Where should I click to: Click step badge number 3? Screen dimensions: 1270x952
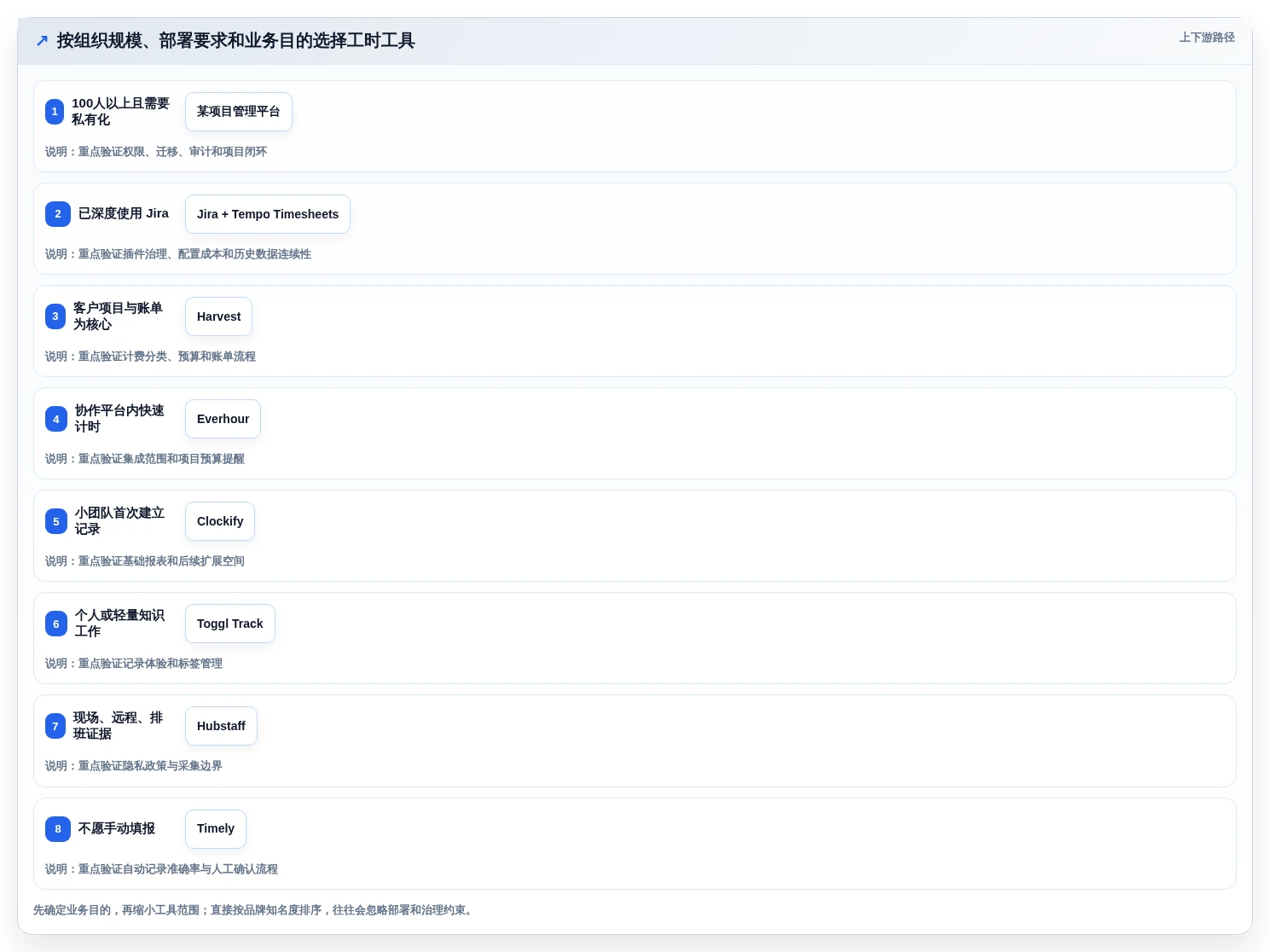[x=55, y=316]
